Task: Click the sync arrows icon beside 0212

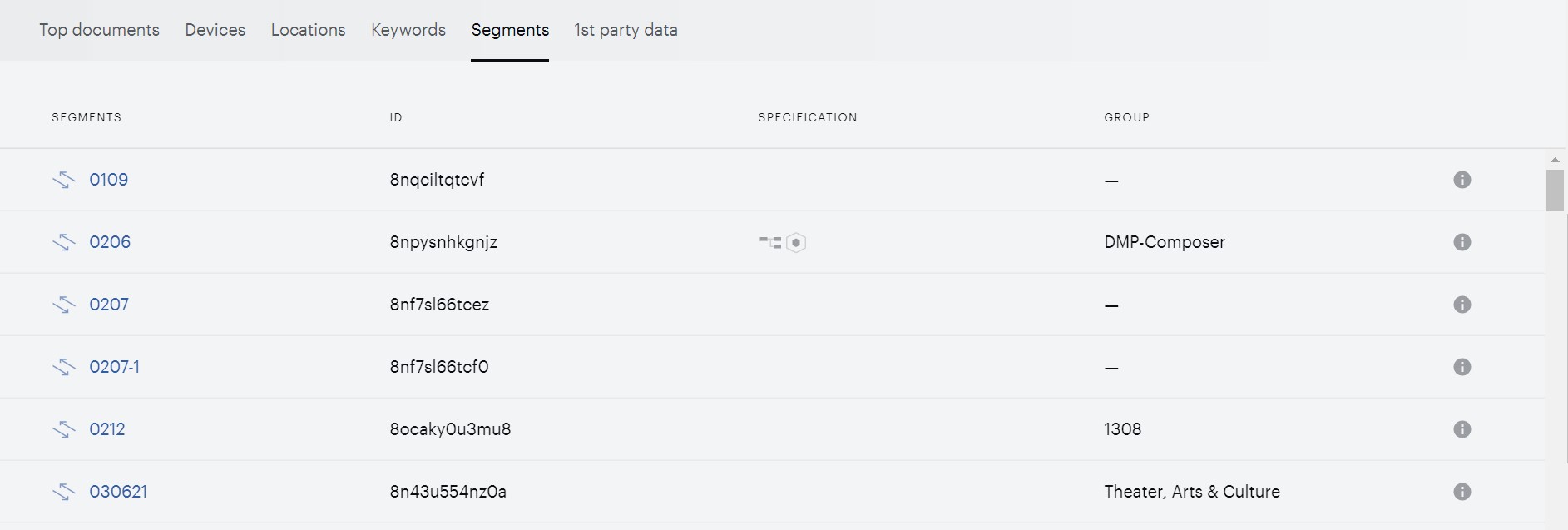Action: coord(64,429)
